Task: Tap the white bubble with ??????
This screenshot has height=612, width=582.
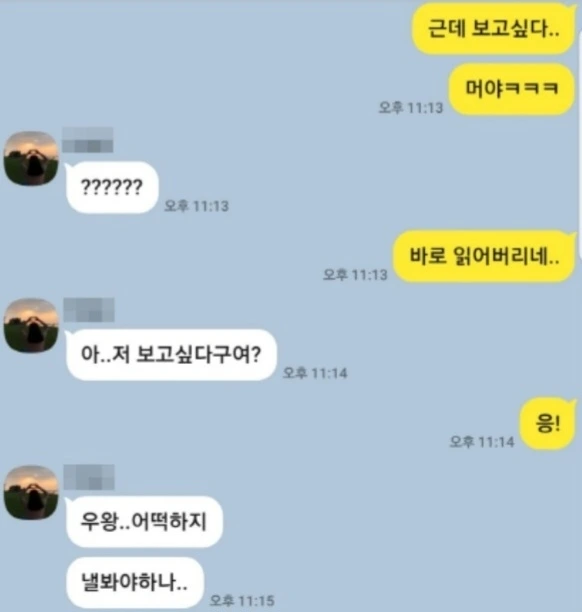Action: (112, 187)
